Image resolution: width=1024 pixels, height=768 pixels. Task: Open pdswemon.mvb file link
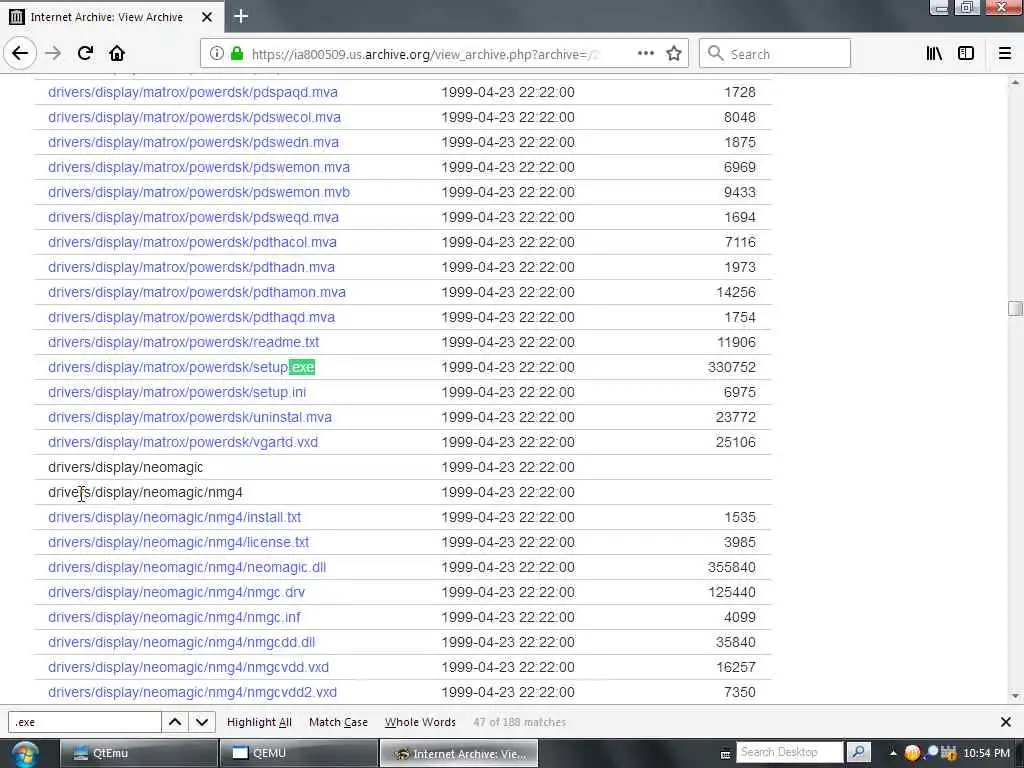click(199, 192)
